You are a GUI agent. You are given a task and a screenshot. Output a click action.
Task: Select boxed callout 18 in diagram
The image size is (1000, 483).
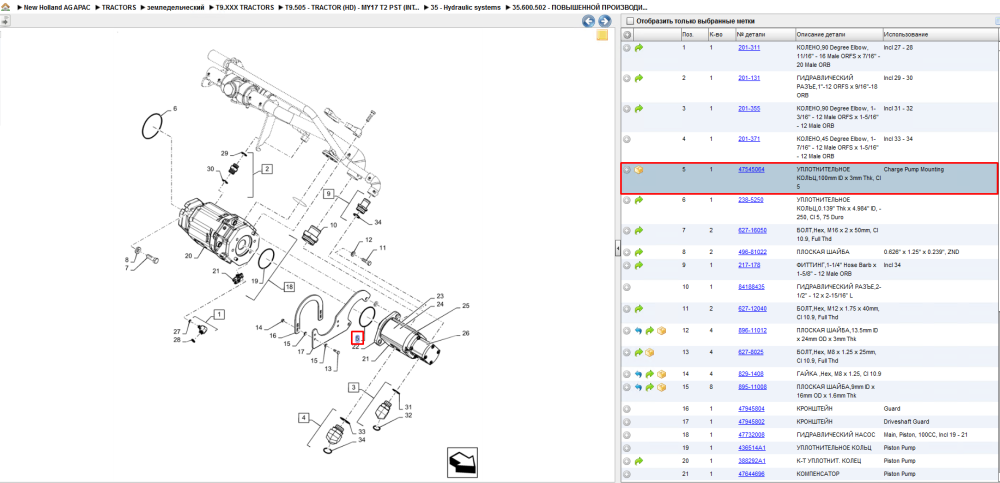(289, 287)
